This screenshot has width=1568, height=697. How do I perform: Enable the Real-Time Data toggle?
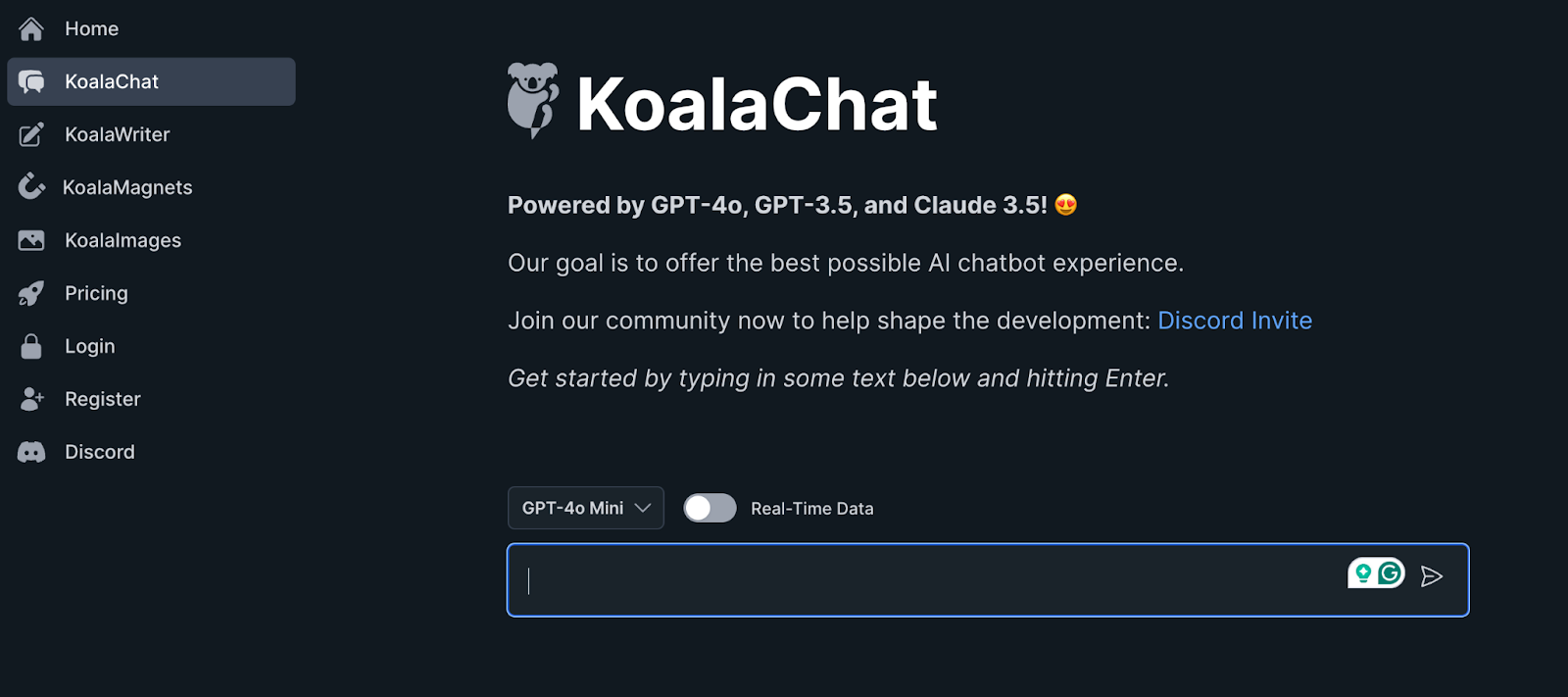[x=710, y=508]
